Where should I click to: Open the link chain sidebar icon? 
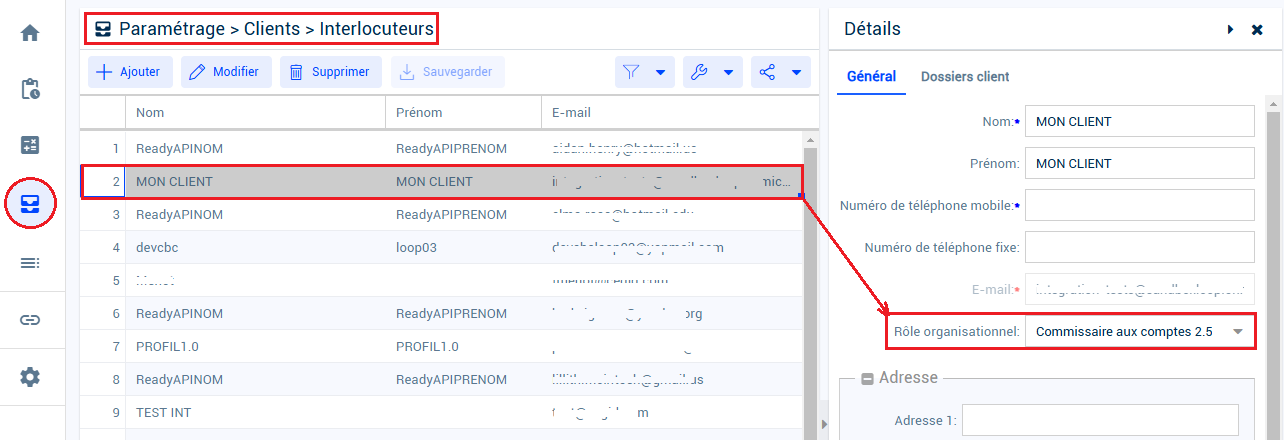(30, 320)
